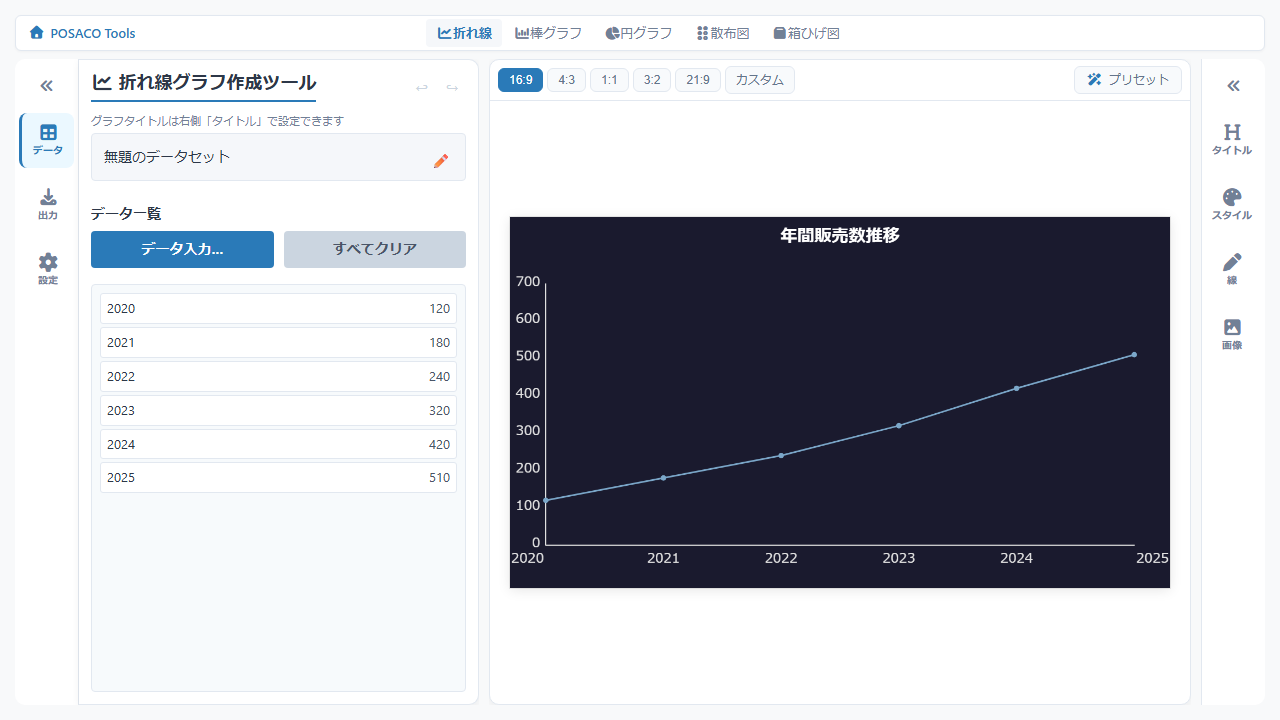Click the undo arrow icon
Screen dimensions: 1280x720
(x=422, y=88)
